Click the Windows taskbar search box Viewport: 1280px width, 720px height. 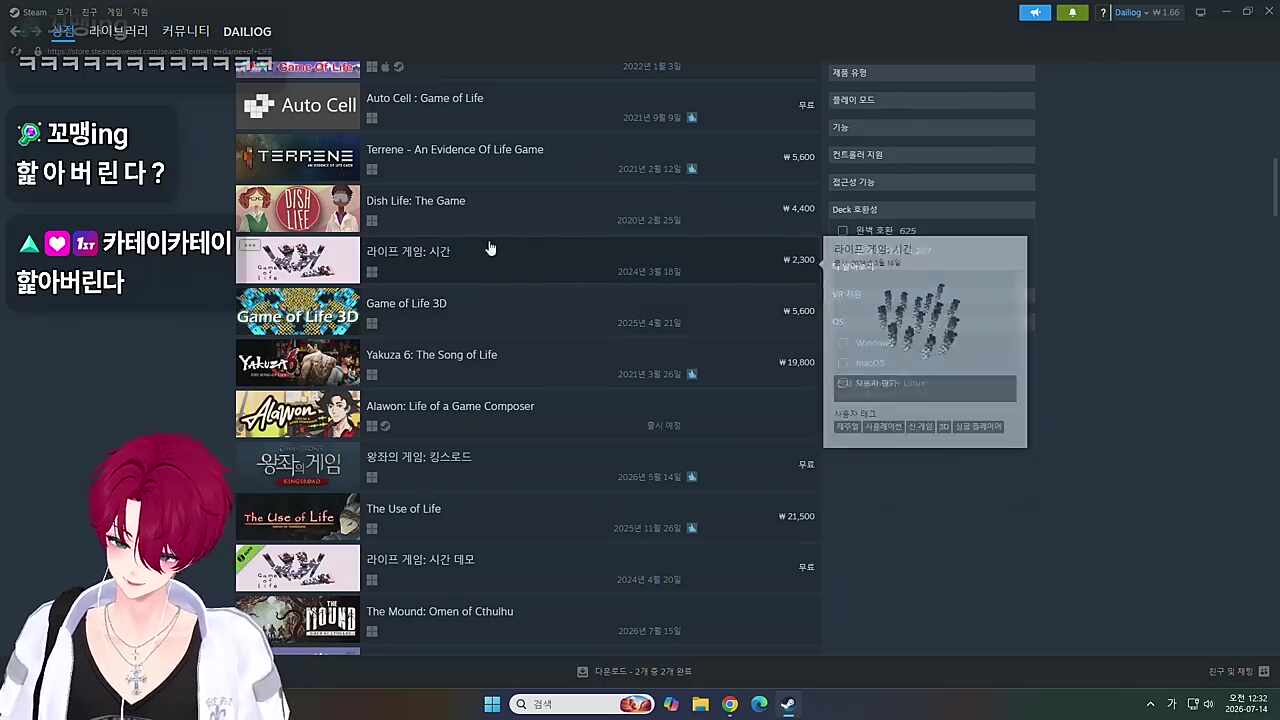pyautogui.click(x=582, y=704)
